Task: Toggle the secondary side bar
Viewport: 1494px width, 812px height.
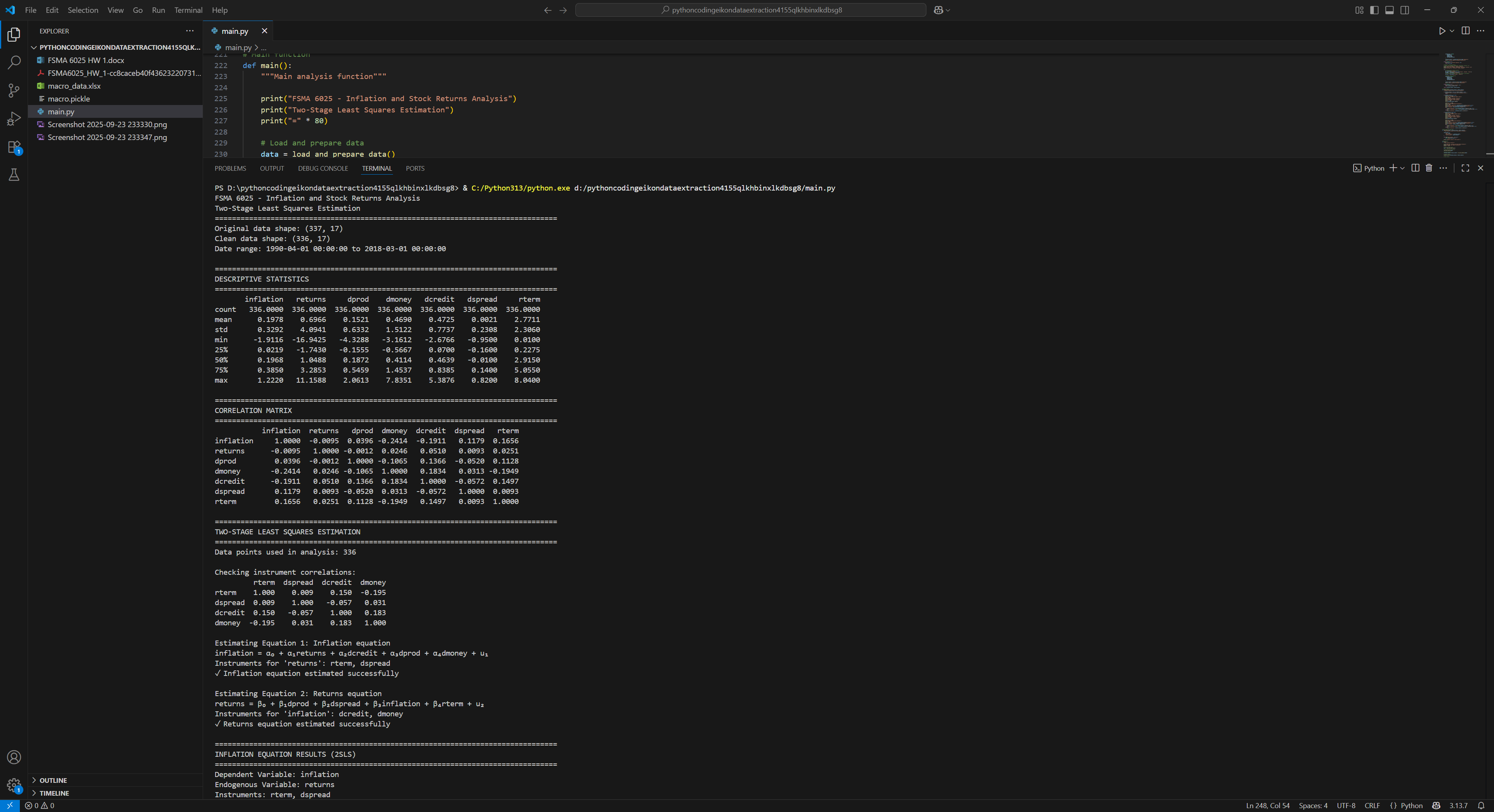Action: point(1404,10)
